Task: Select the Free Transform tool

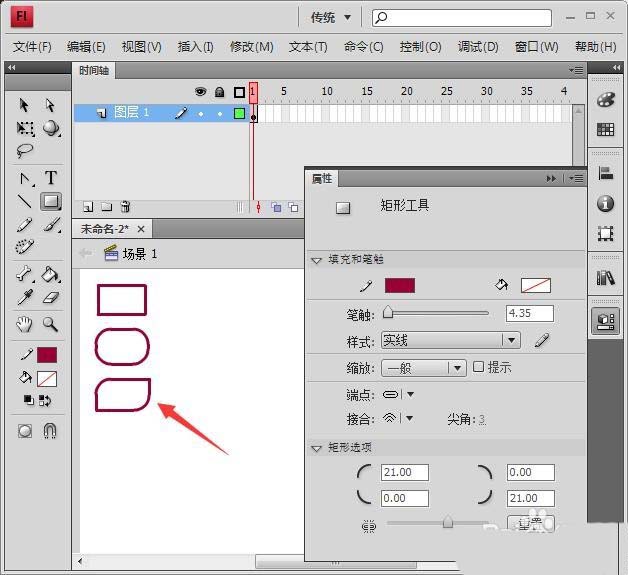Action: pyautogui.click(x=25, y=129)
